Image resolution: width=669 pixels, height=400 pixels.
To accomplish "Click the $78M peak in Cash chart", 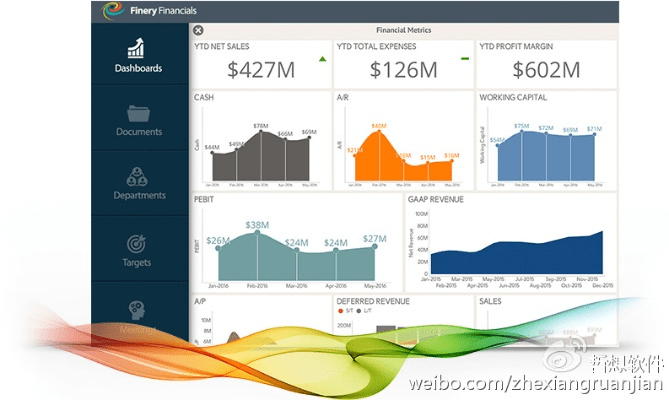I will click(x=260, y=133).
